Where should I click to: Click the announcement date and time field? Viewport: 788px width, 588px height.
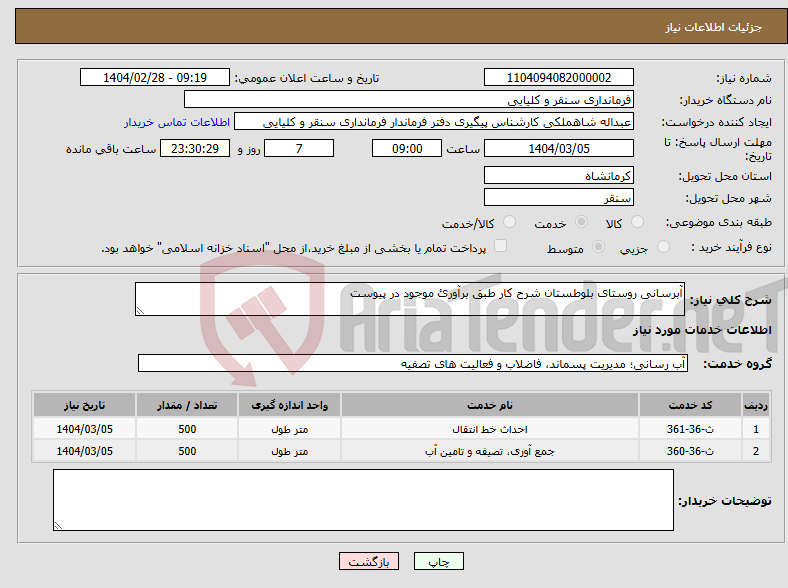[155, 77]
